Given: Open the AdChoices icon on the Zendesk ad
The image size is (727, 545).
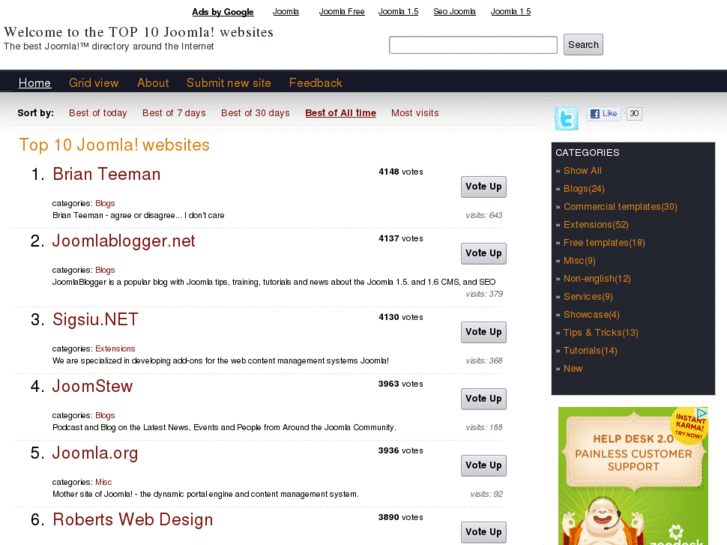Looking at the screenshot, I should (x=702, y=413).
